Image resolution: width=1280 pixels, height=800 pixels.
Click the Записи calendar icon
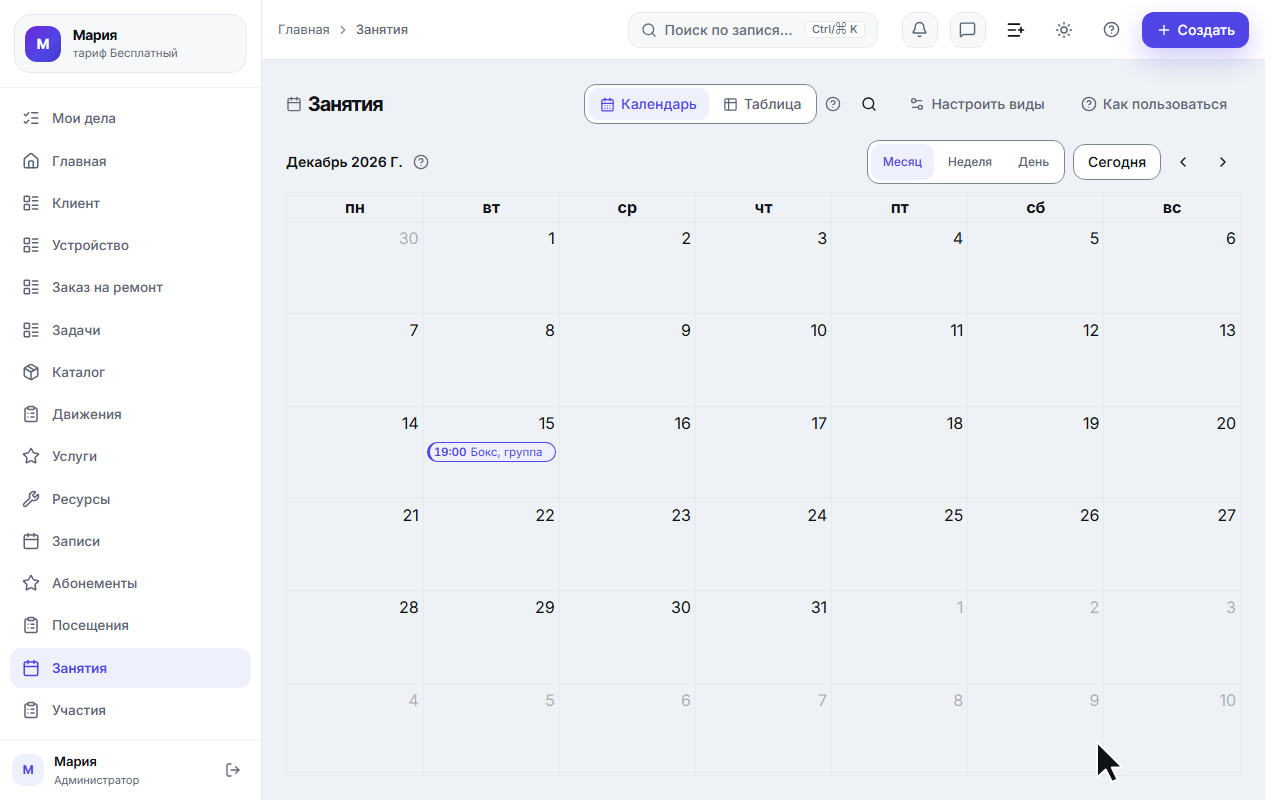pos(31,541)
